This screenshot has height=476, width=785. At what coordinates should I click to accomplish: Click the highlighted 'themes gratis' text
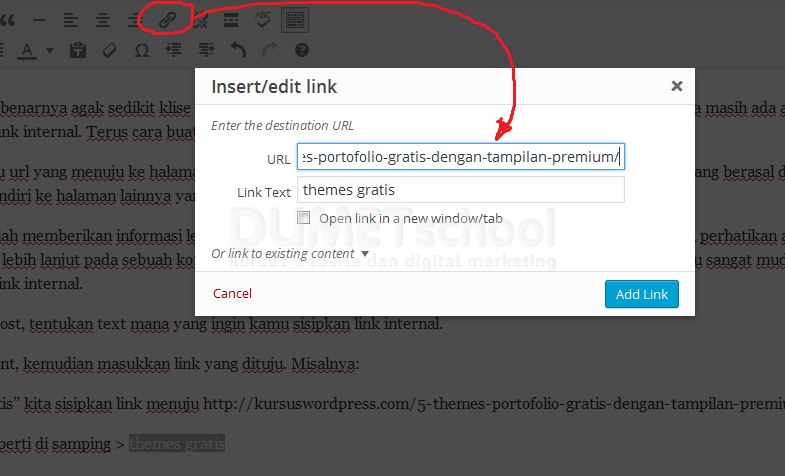[x=177, y=443]
